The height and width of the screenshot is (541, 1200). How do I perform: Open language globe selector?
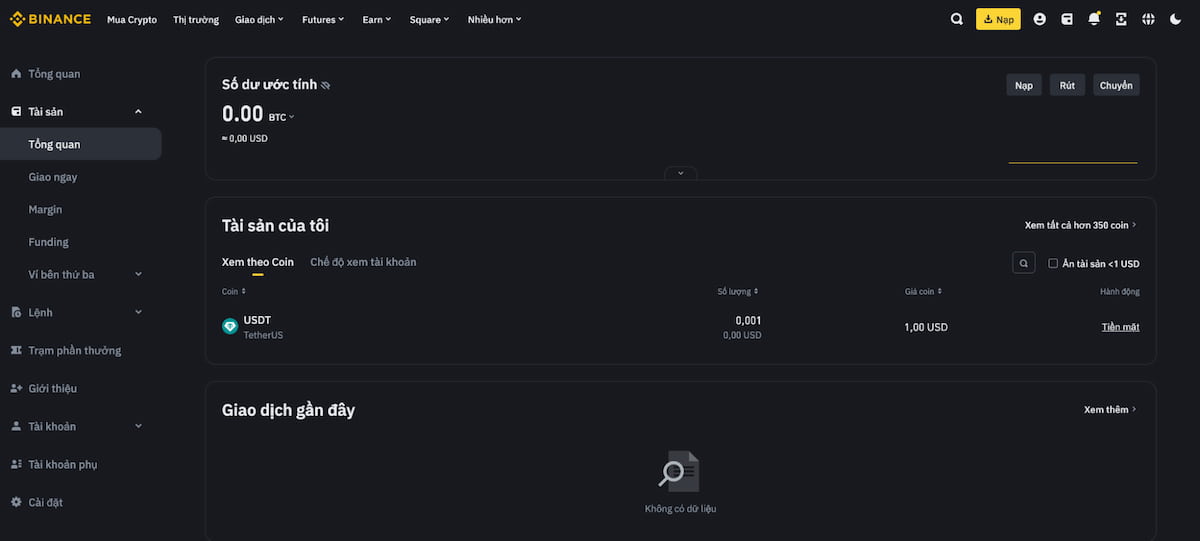pyautogui.click(x=1148, y=19)
